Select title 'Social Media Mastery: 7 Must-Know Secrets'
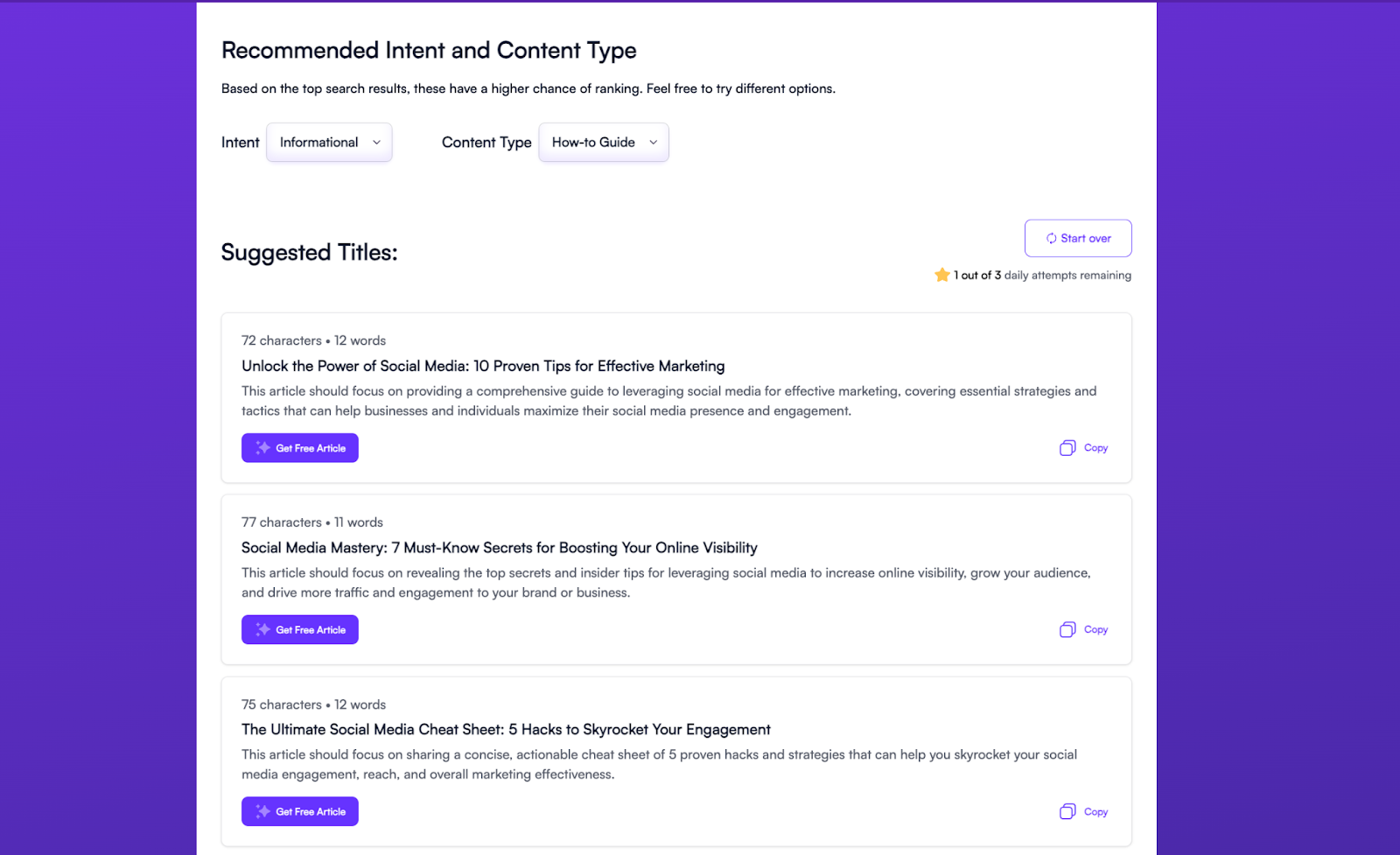Viewport: 1400px width, 855px height. (500, 548)
